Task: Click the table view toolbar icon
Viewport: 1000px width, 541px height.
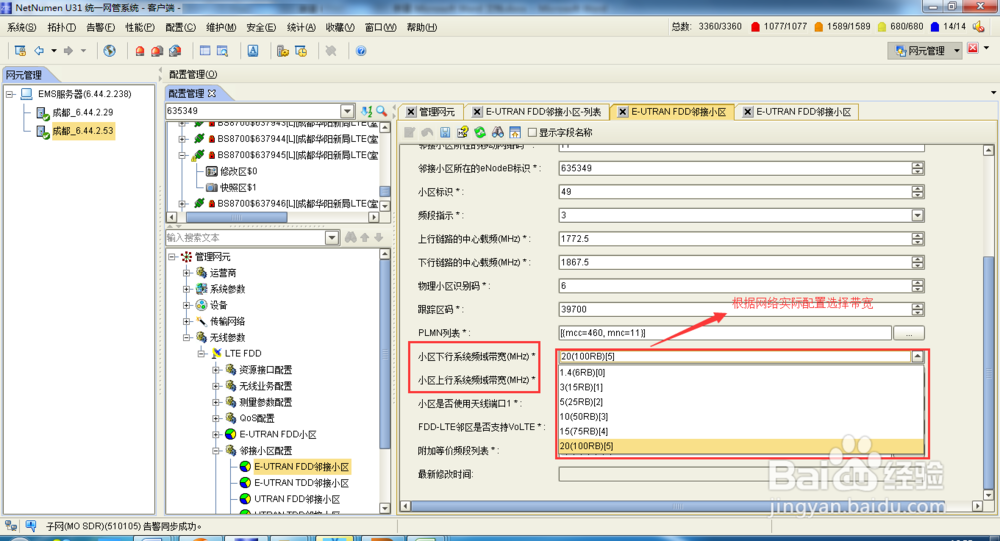Action: (205, 50)
